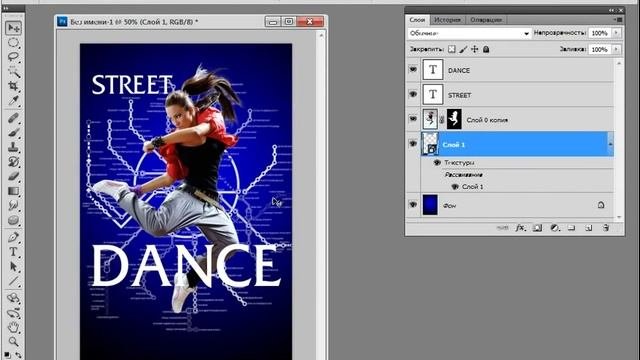Toggle visibility of Текстуры effects
640x360 pixels.
click(x=437, y=162)
